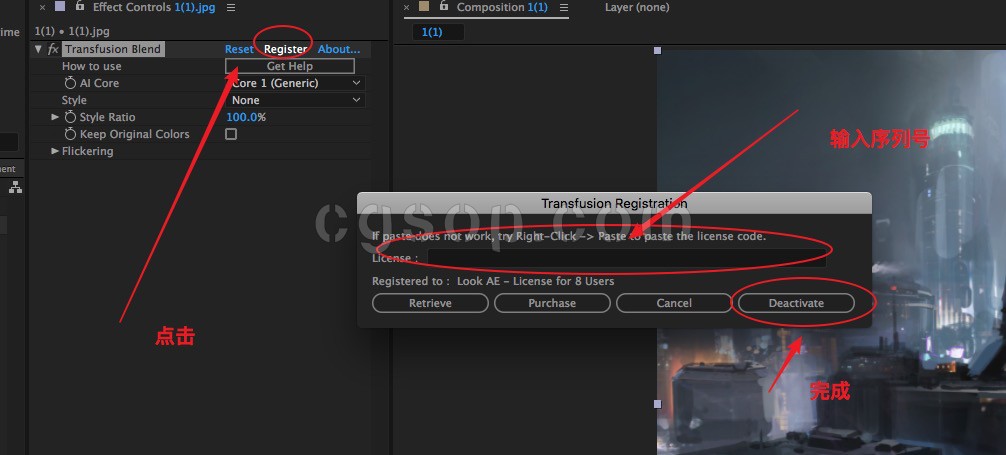Collapse the Transfusion Blend effect twirl arrow
1006x455 pixels.
(37, 49)
